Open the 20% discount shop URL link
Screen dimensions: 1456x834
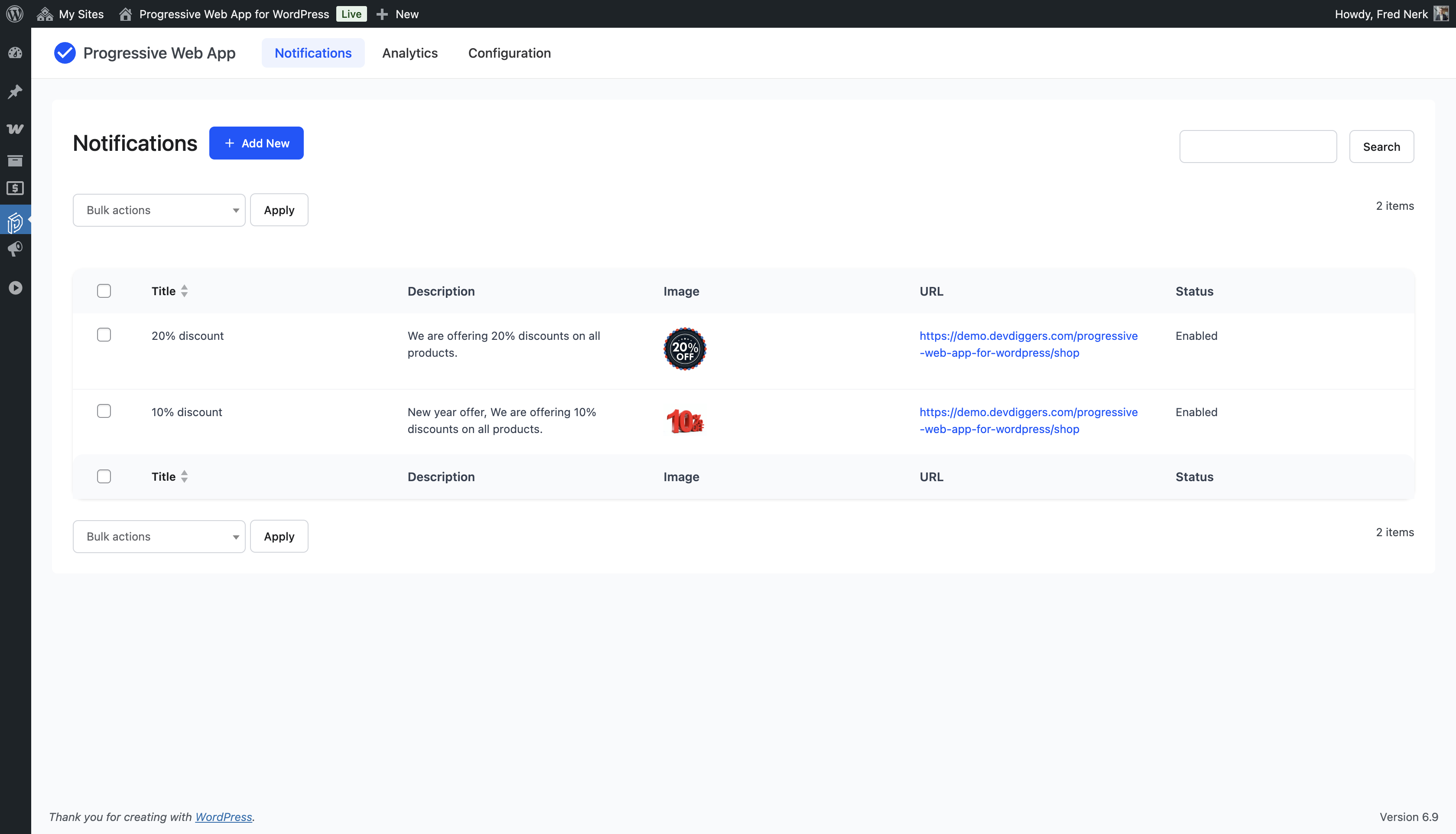(1028, 344)
